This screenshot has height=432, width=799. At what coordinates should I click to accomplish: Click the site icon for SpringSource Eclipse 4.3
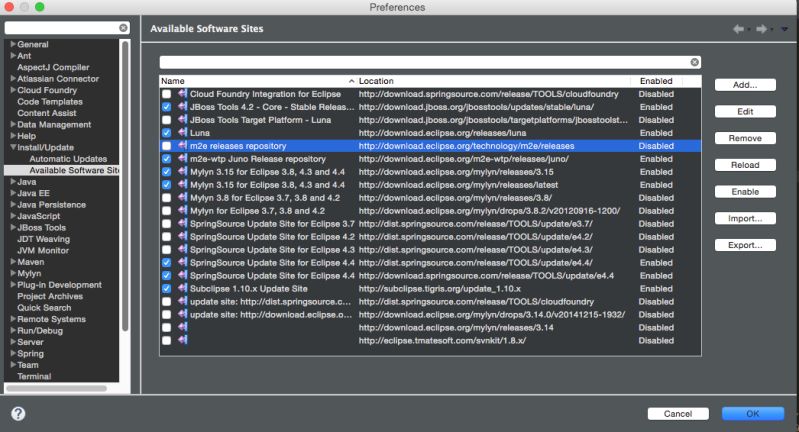[182, 250]
